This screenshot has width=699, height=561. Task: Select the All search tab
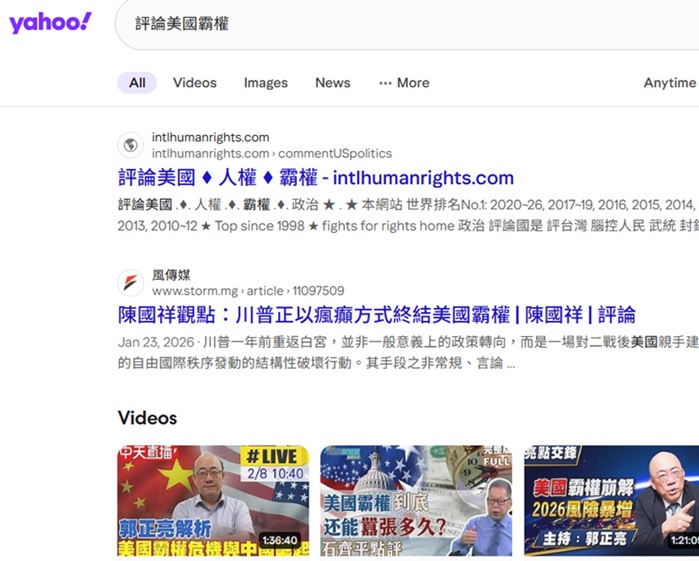pos(137,83)
